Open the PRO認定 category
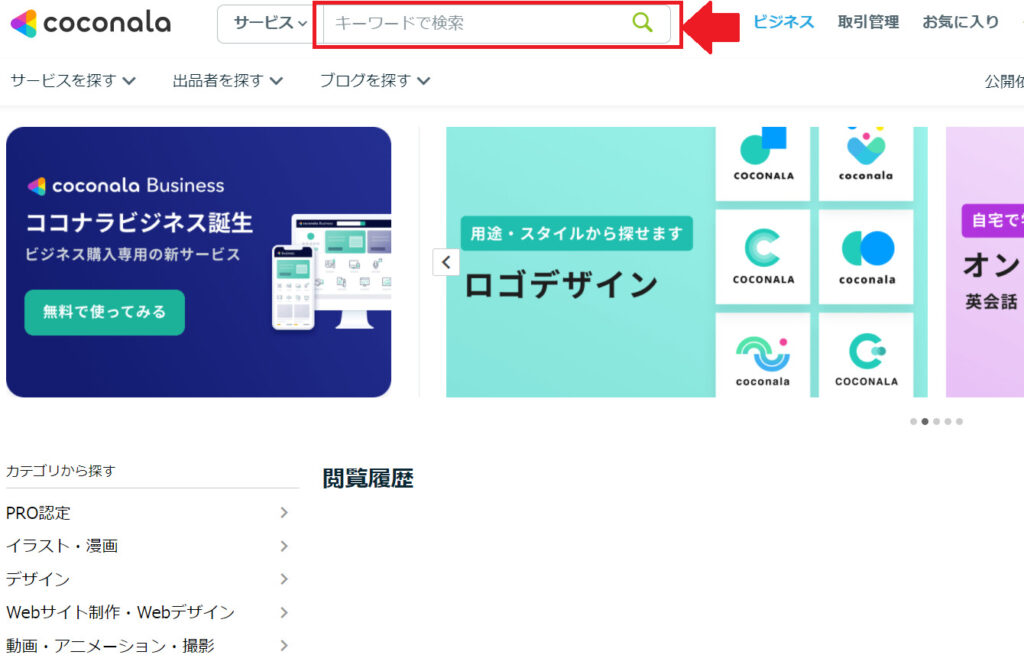1024x668 pixels. (x=38, y=513)
